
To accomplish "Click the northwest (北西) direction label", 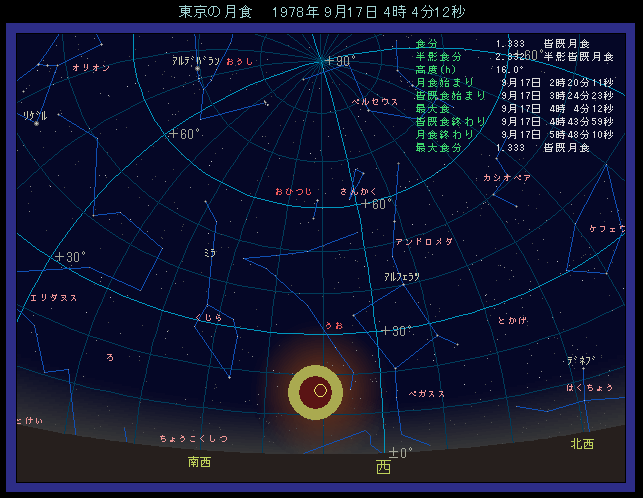I will click(581, 443).
